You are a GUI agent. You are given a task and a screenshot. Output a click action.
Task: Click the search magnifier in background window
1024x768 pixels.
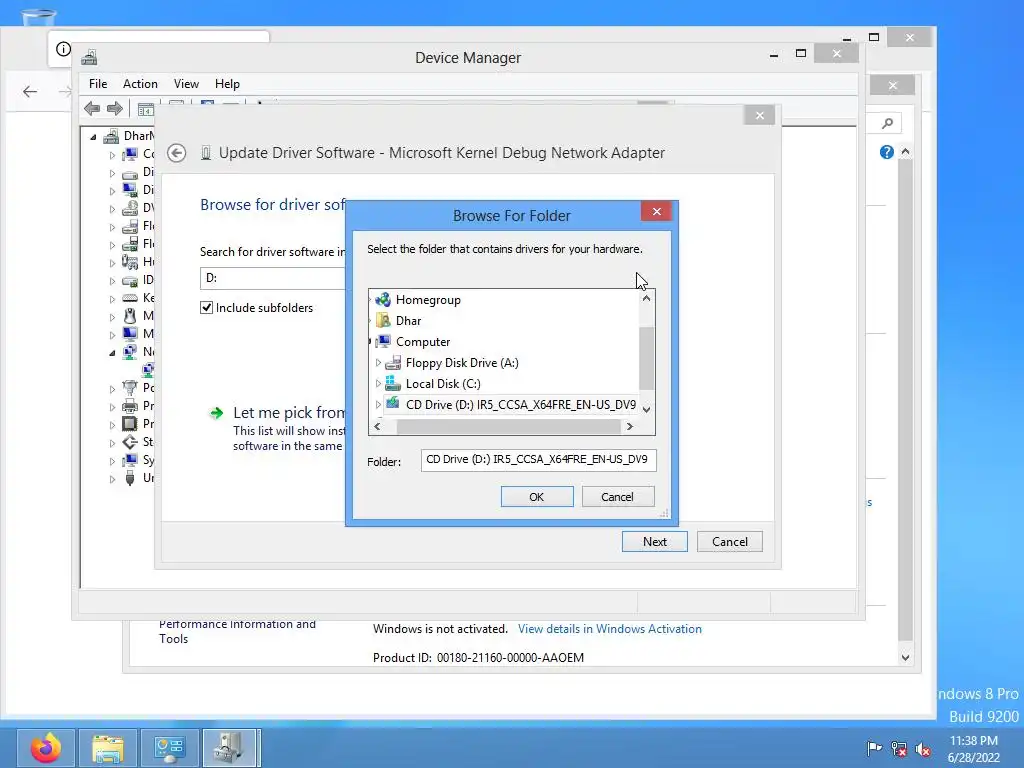coord(887,123)
